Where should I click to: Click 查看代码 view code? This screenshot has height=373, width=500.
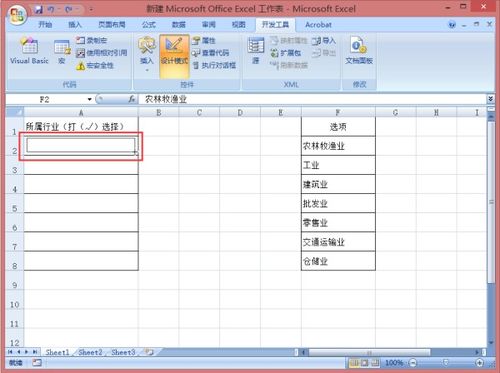pyautogui.click(x=210, y=53)
